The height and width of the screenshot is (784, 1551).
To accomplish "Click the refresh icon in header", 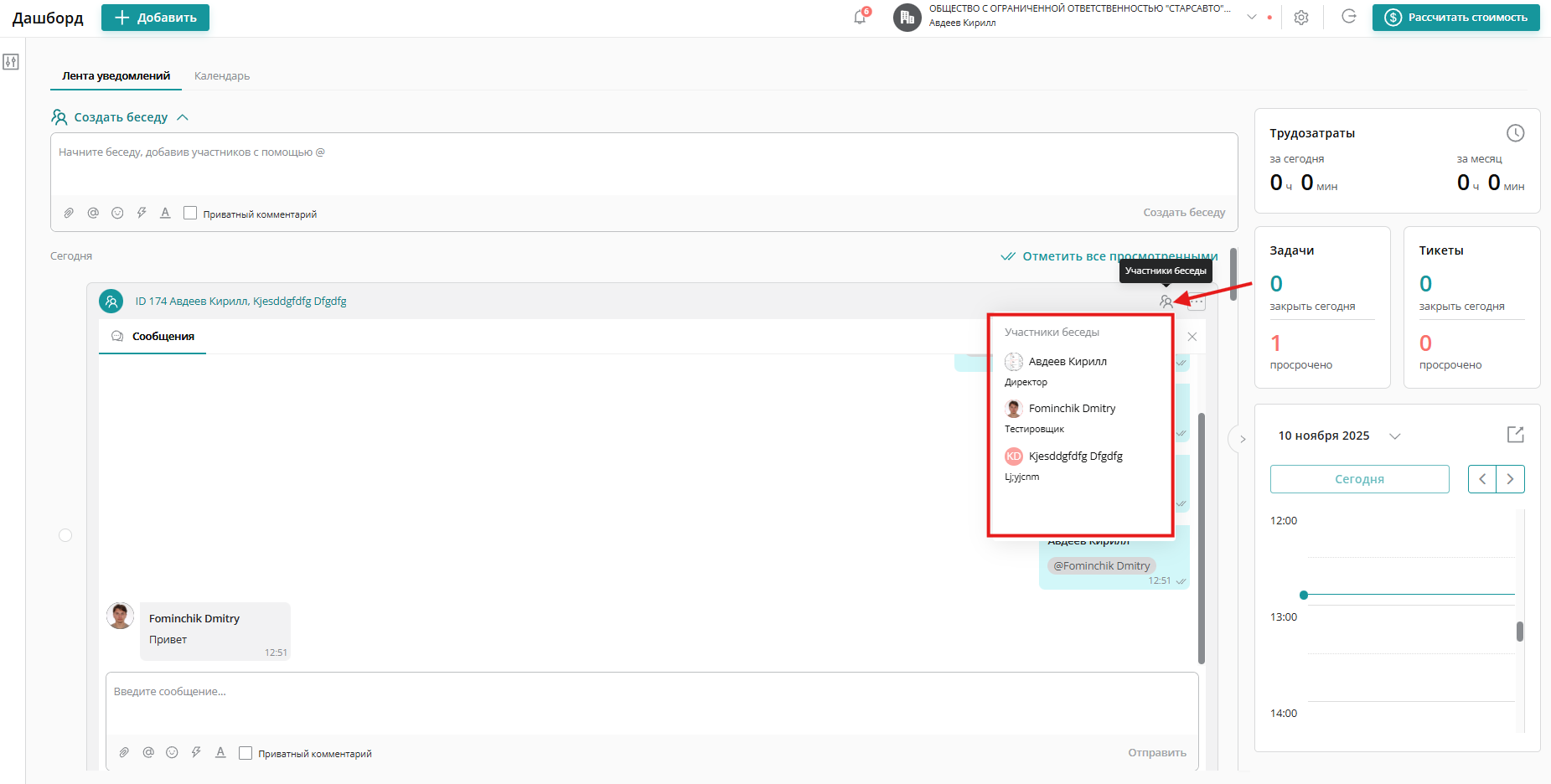I will click(x=1348, y=17).
